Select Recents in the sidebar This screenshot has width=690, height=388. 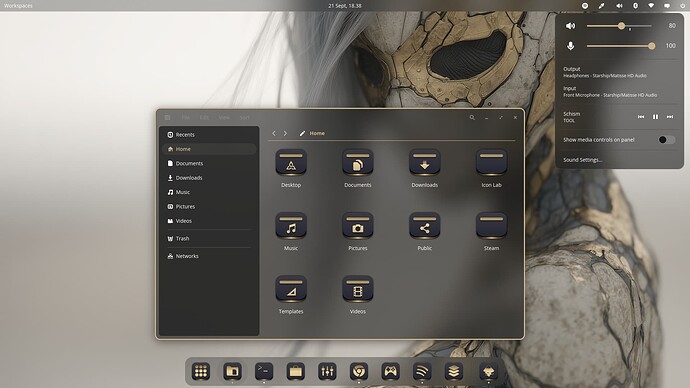(209, 135)
